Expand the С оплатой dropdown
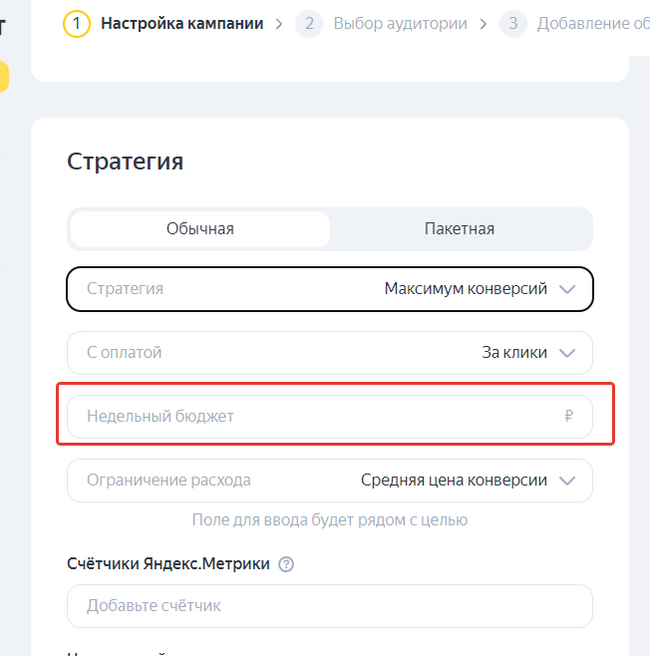 click(329, 353)
